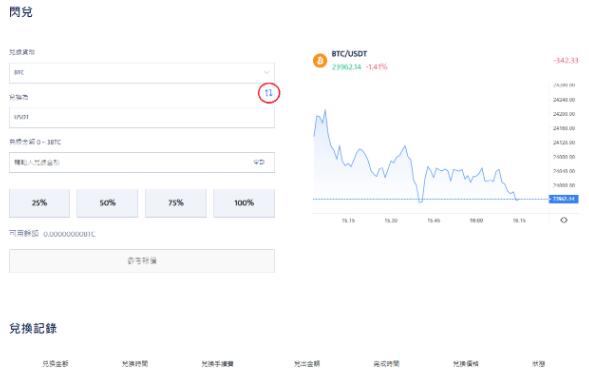
Task: Click the 'all' link inside amount input
Action: coord(259,162)
